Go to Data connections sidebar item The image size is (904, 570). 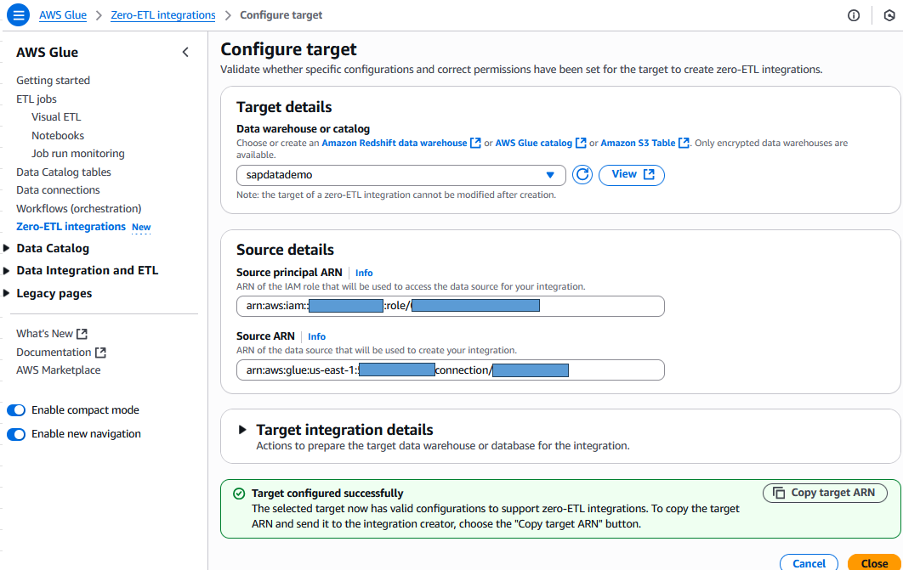click(58, 190)
